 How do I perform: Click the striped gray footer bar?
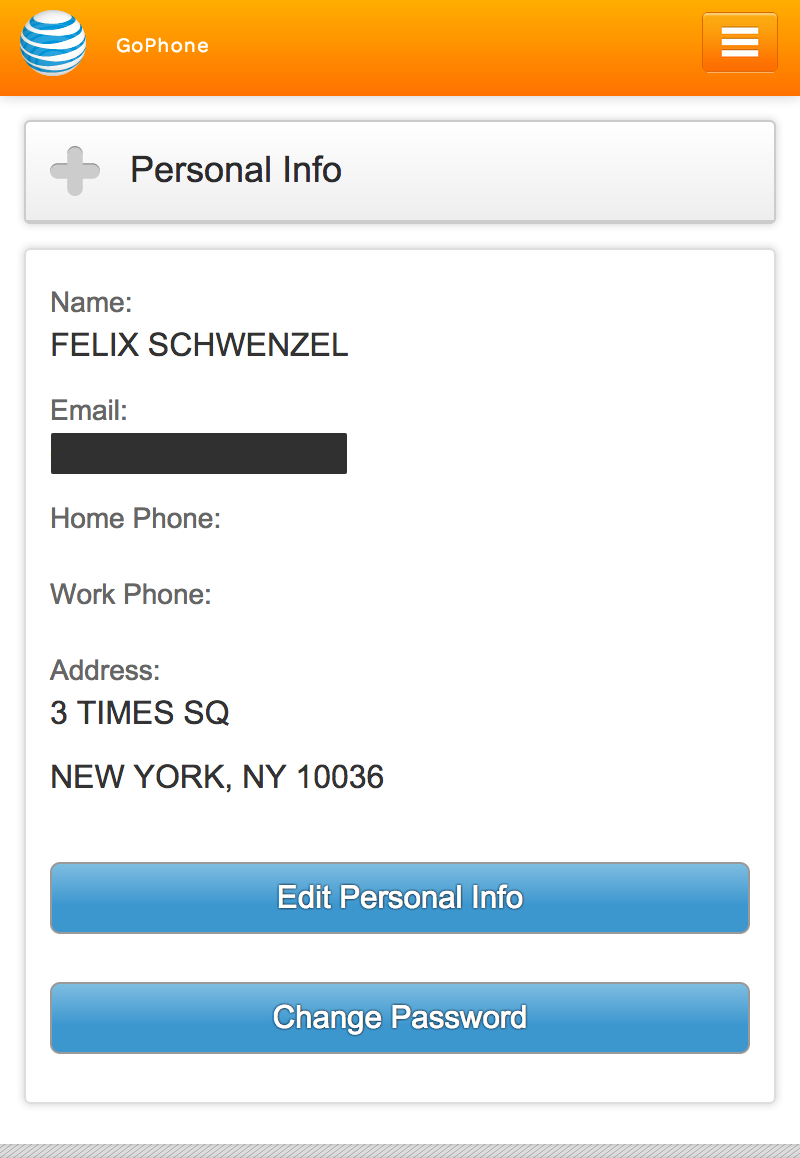(x=400, y=1151)
